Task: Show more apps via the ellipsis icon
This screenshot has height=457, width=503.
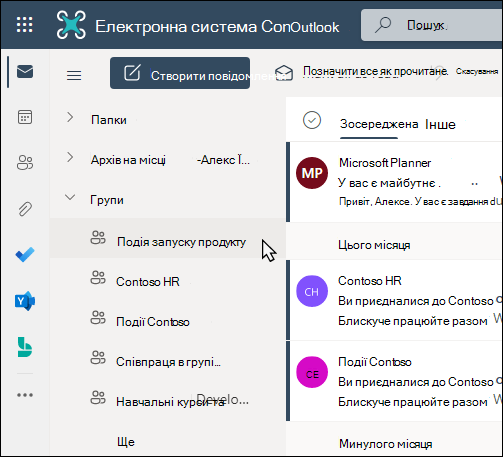Action: pyautogui.click(x=25, y=395)
